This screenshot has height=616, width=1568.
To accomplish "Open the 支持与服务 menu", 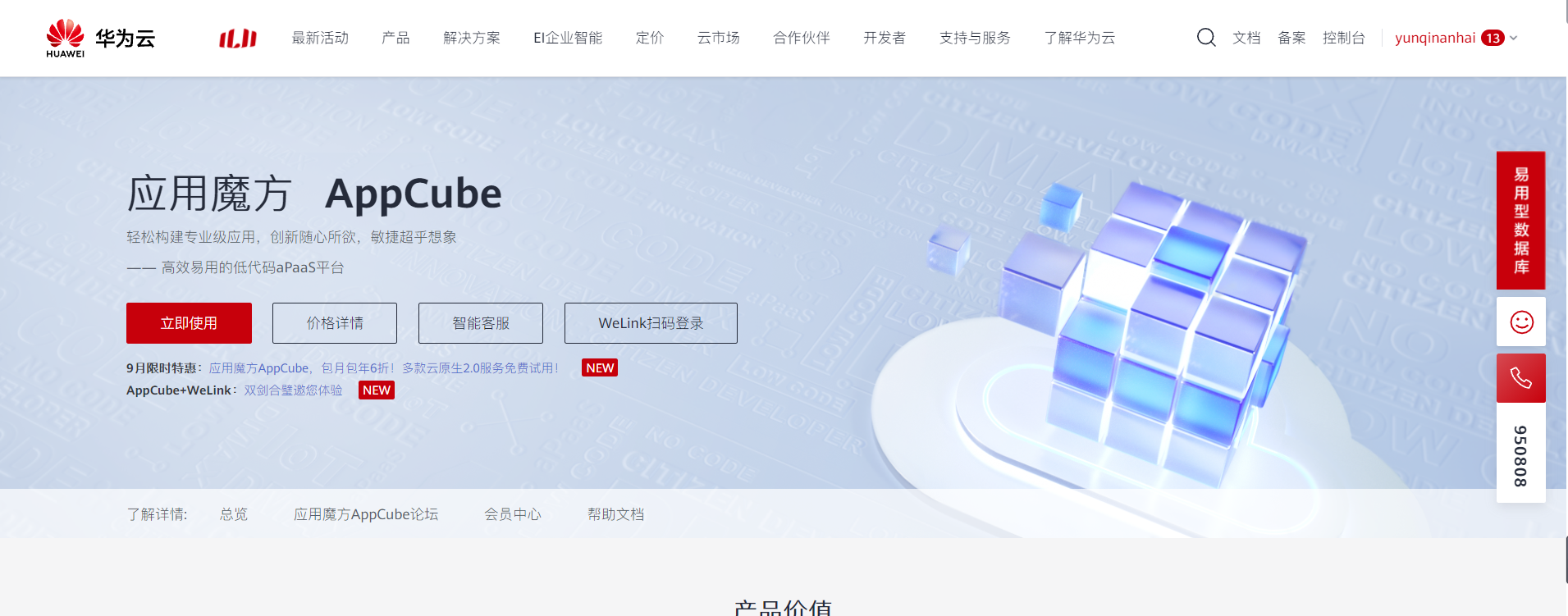I will coord(975,38).
